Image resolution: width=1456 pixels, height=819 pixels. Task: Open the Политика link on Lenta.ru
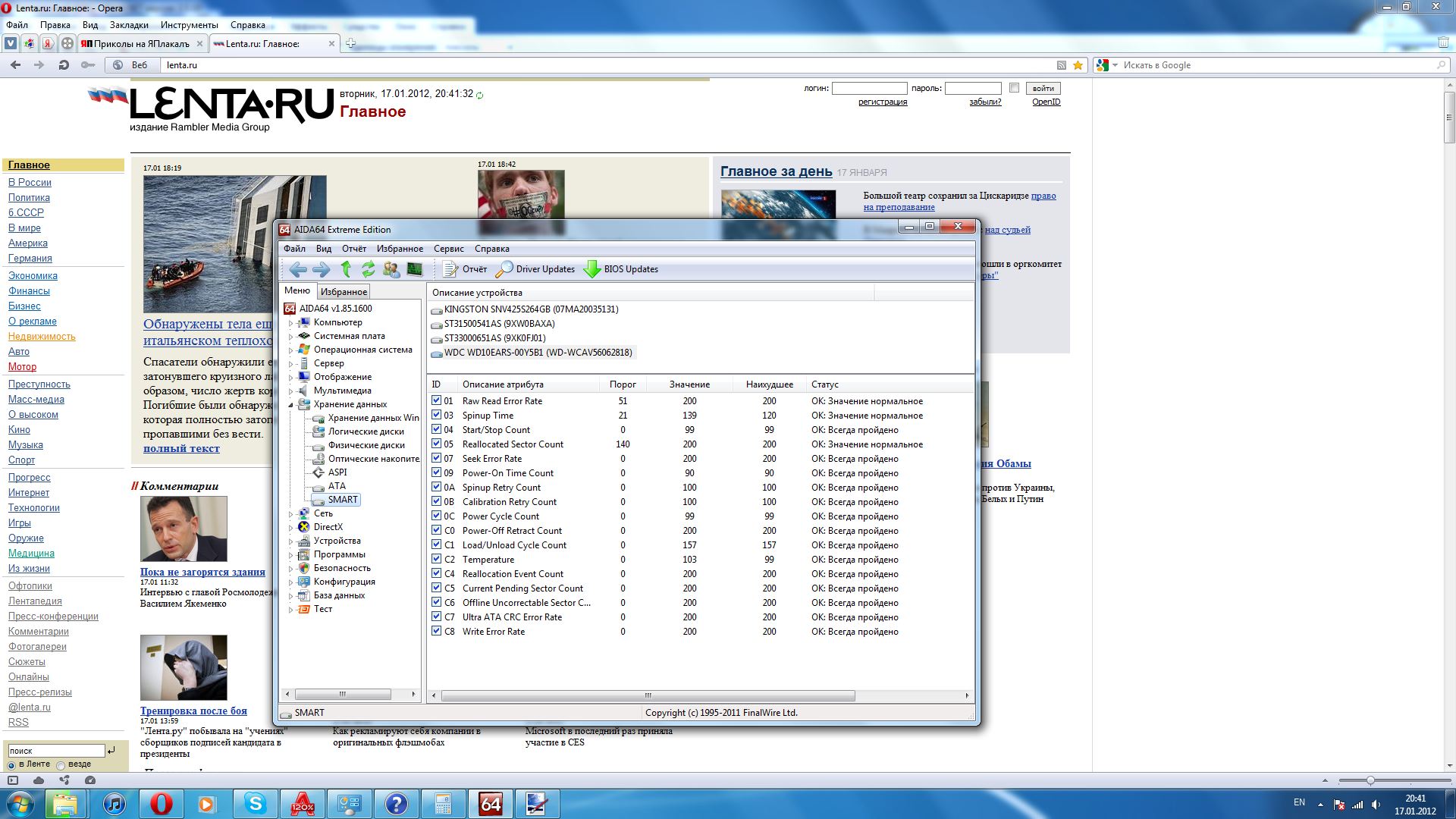pyautogui.click(x=29, y=198)
